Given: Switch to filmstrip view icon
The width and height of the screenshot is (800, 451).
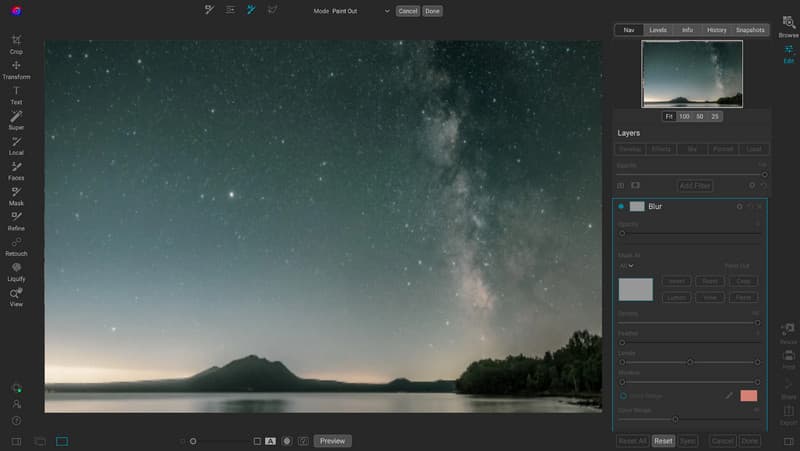Looking at the screenshot, I should coord(40,441).
